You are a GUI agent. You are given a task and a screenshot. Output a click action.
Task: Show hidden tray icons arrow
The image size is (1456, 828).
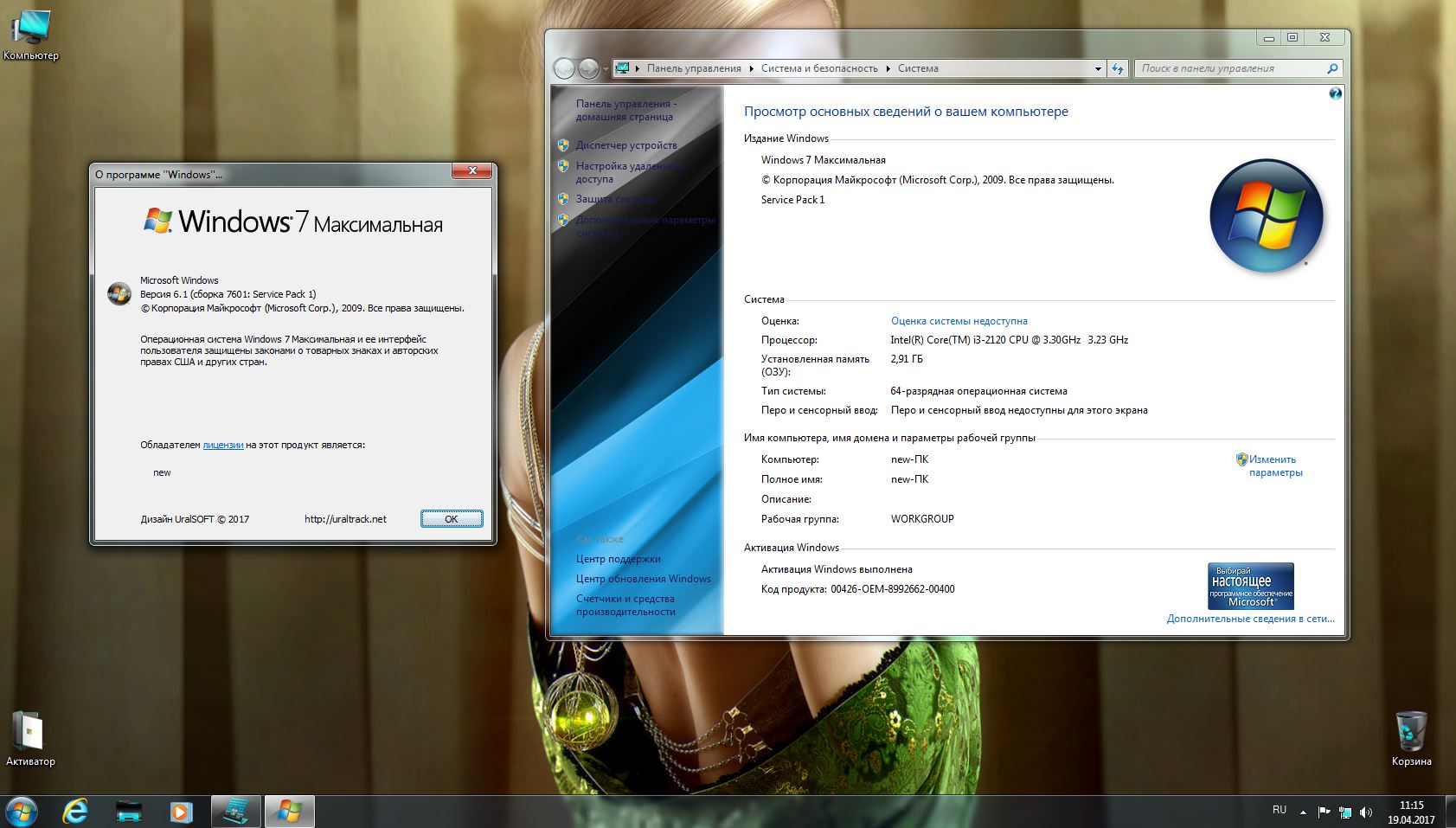coord(1304,812)
